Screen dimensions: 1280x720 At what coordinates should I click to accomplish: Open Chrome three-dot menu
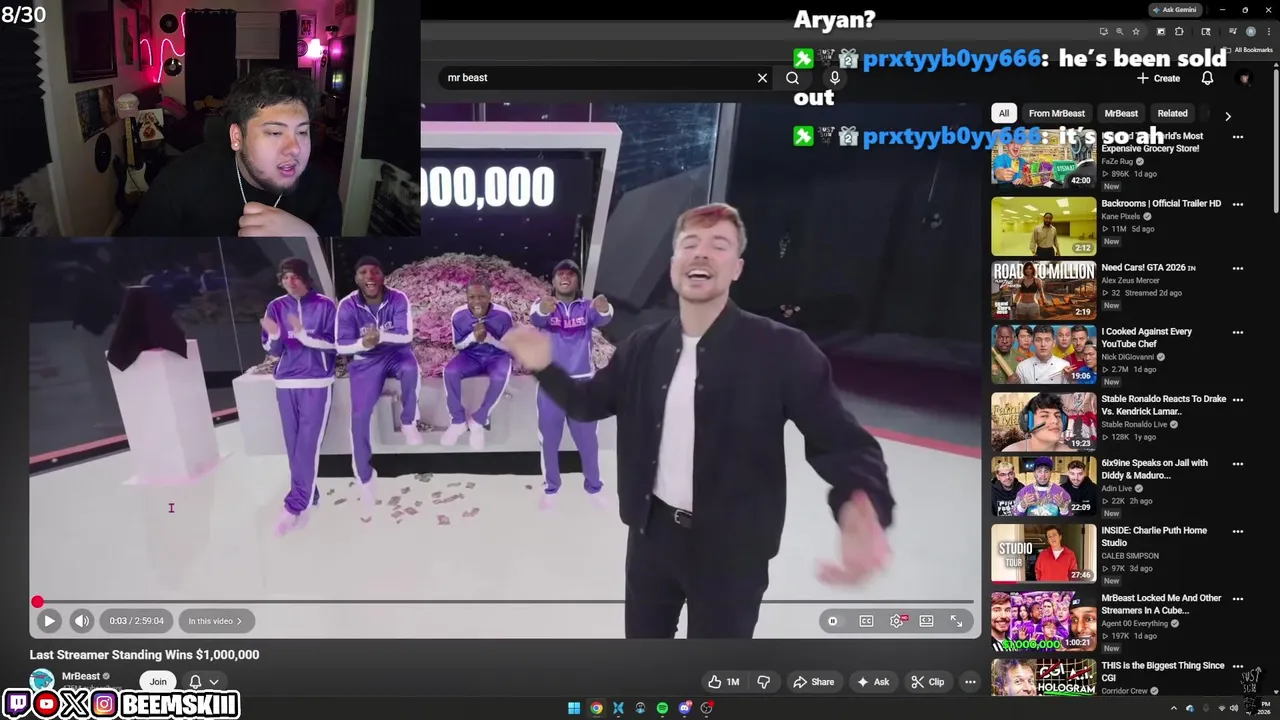point(1269,31)
